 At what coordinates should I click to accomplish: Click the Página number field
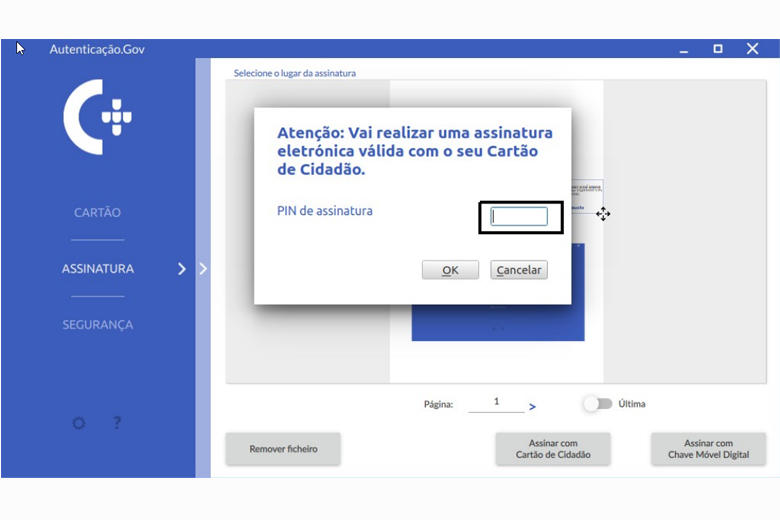[x=496, y=403]
